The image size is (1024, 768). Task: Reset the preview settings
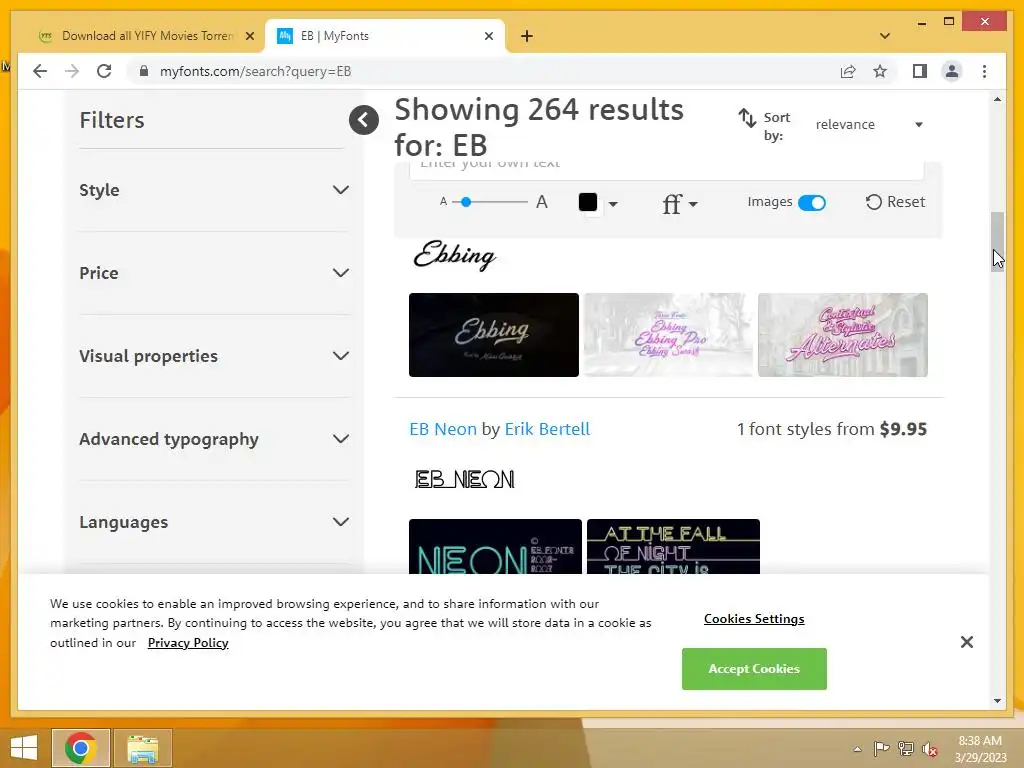click(895, 202)
